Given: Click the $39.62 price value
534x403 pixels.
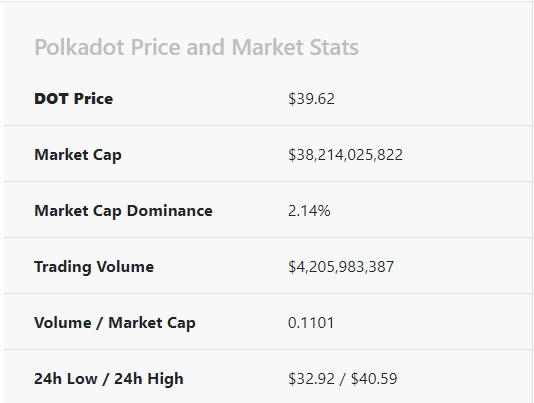Looking at the screenshot, I should pyautogui.click(x=311, y=99).
